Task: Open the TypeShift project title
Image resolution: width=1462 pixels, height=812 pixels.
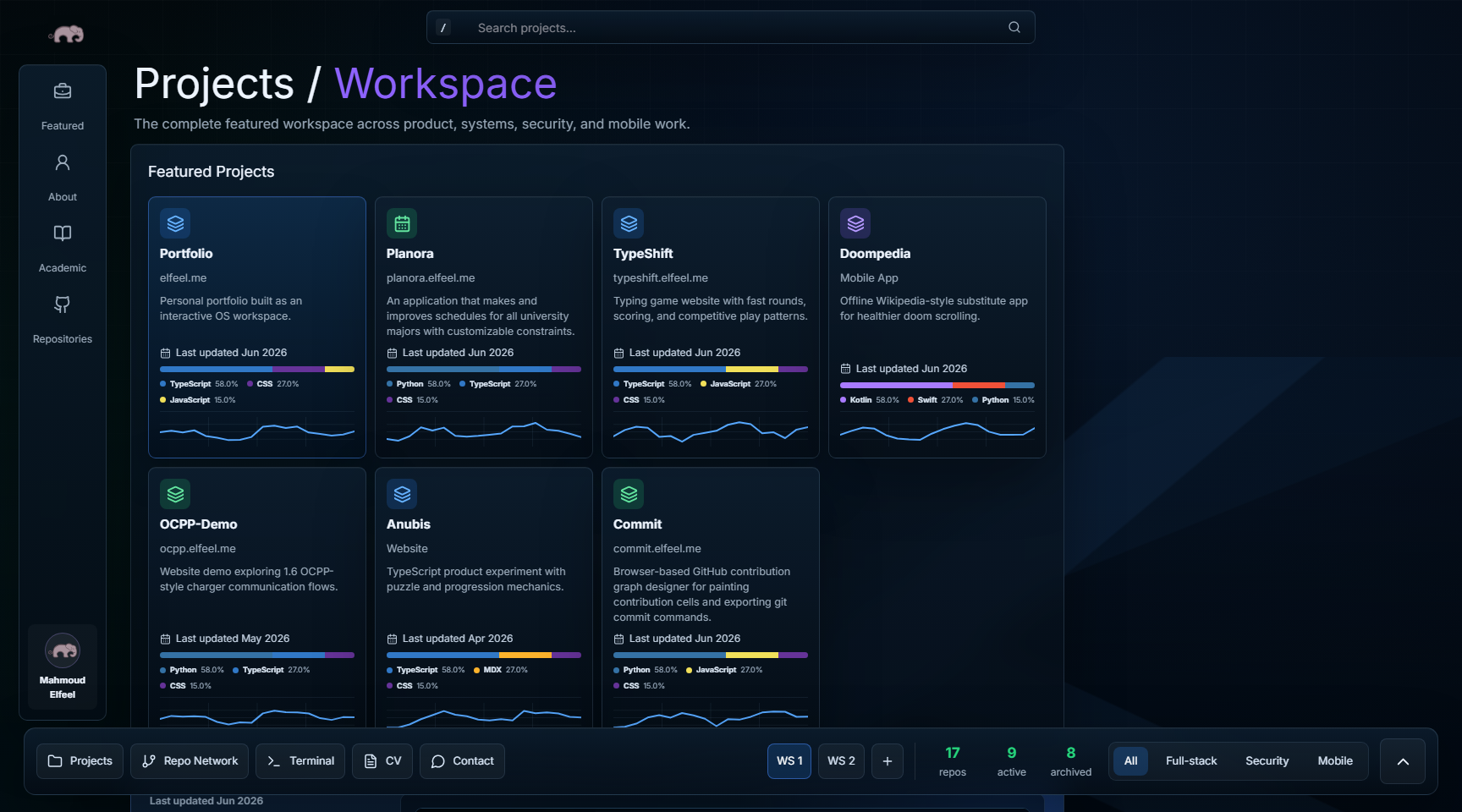Action: tap(643, 254)
